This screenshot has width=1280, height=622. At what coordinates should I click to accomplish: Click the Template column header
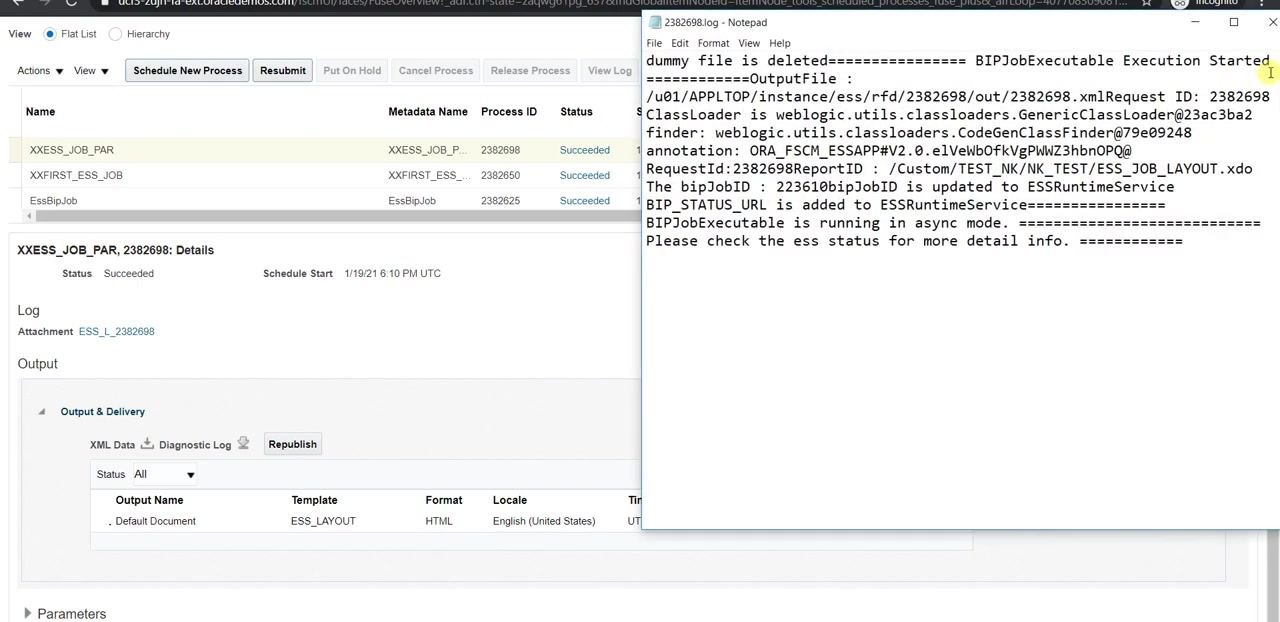314,500
